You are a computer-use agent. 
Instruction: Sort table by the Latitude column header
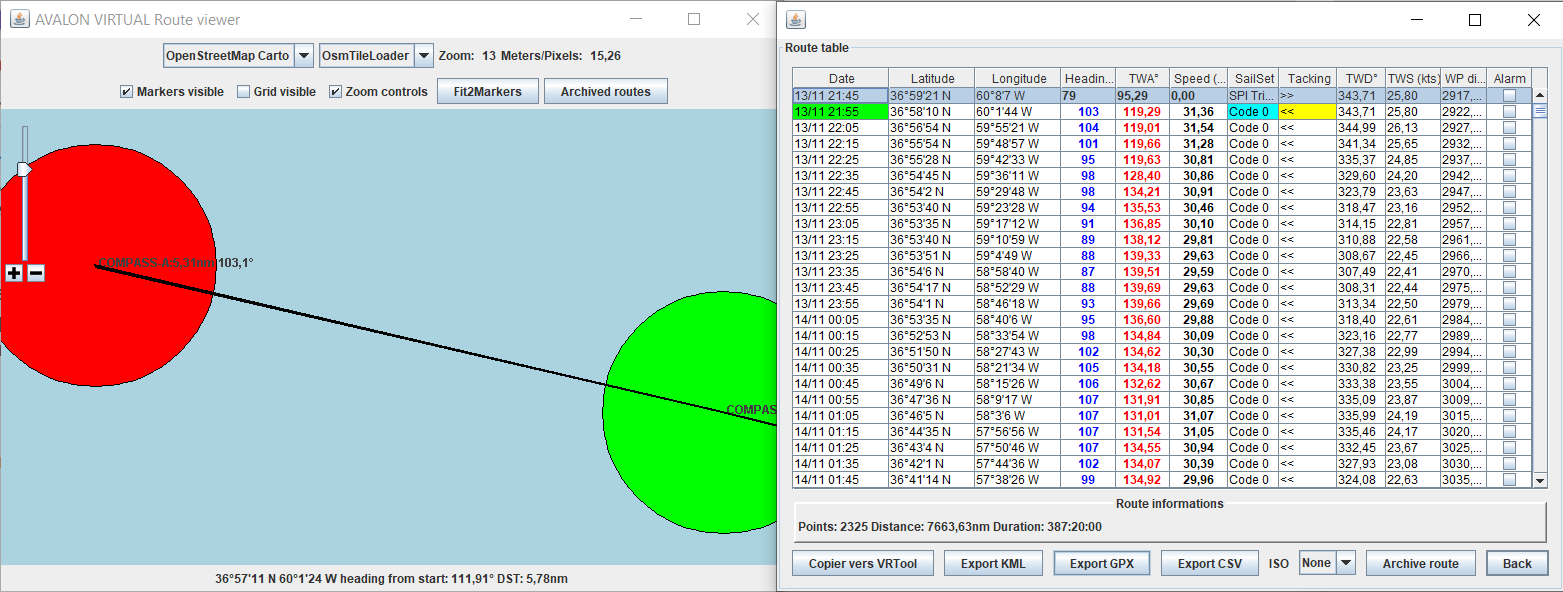tap(931, 79)
